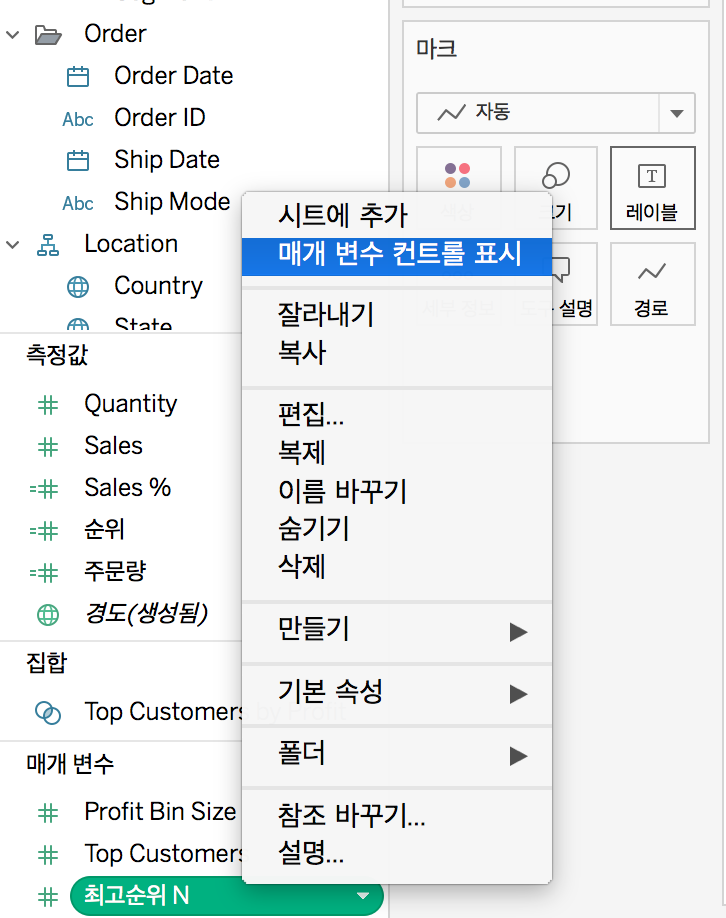Click the number icon beside Sales
726x918 pixels.
click(48, 447)
